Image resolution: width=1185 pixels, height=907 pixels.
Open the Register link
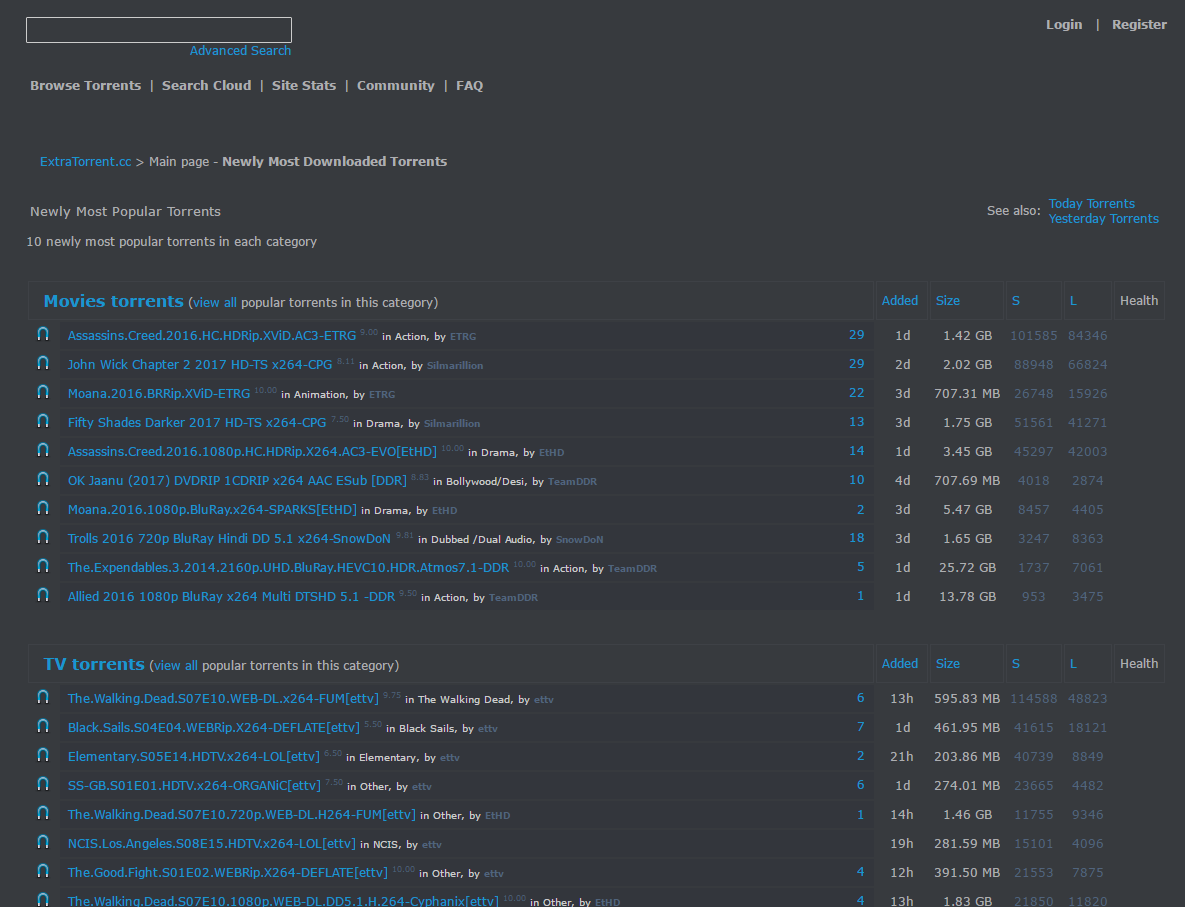click(x=1139, y=25)
